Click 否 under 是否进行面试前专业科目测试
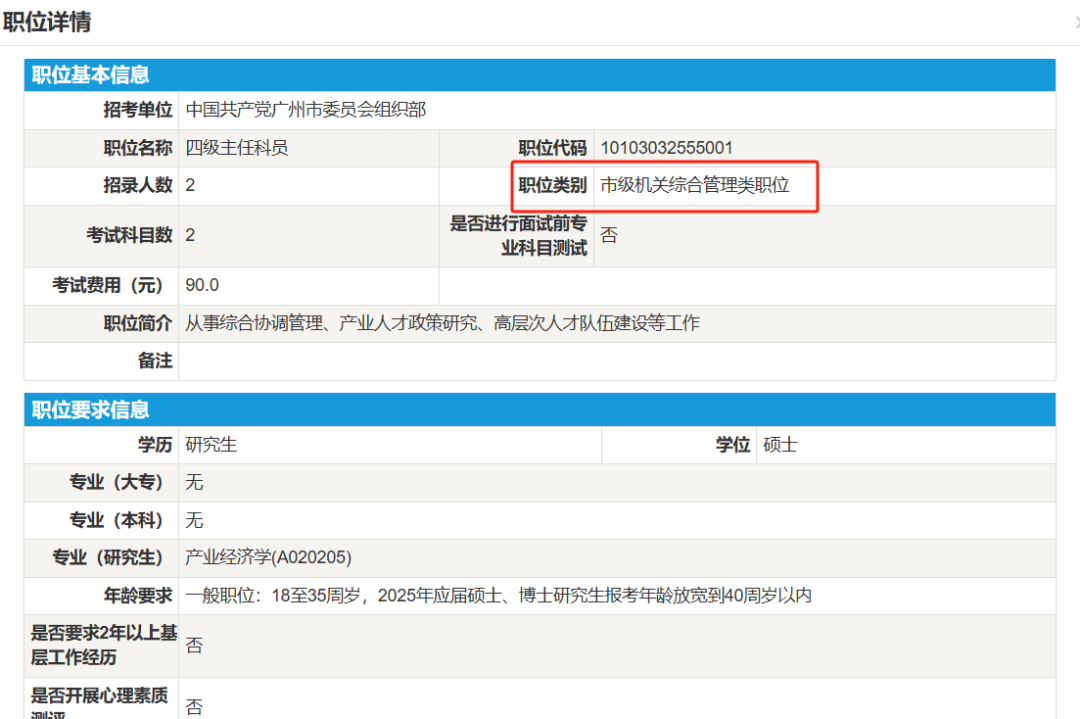This screenshot has width=1080, height=719. [x=609, y=234]
